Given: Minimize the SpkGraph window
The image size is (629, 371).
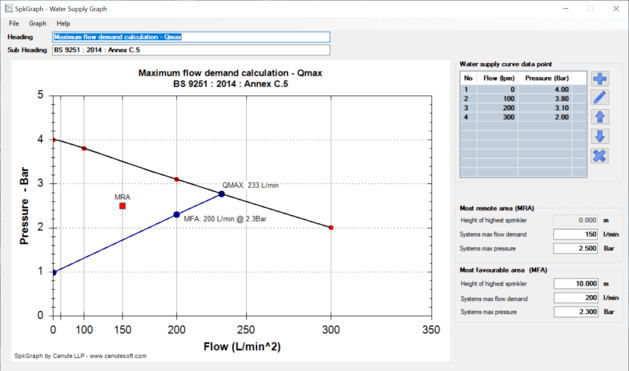Looking at the screenshot, I should 566,8.
